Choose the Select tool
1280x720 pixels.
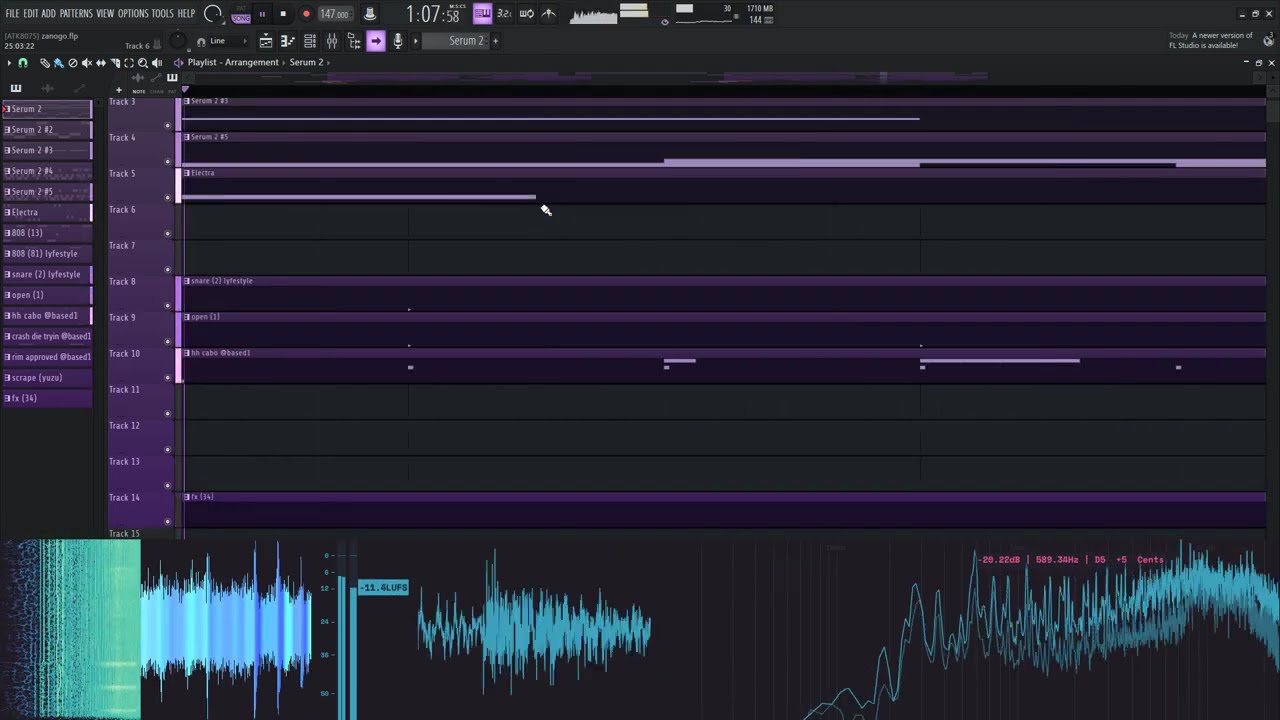point(128,63)
